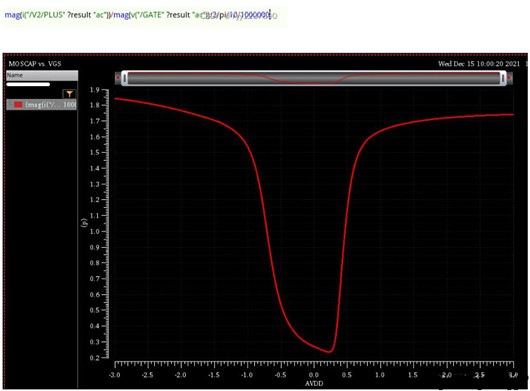Click the MOSCAP vs. VGS plot title
530x391 pixels.
[35, 64]
